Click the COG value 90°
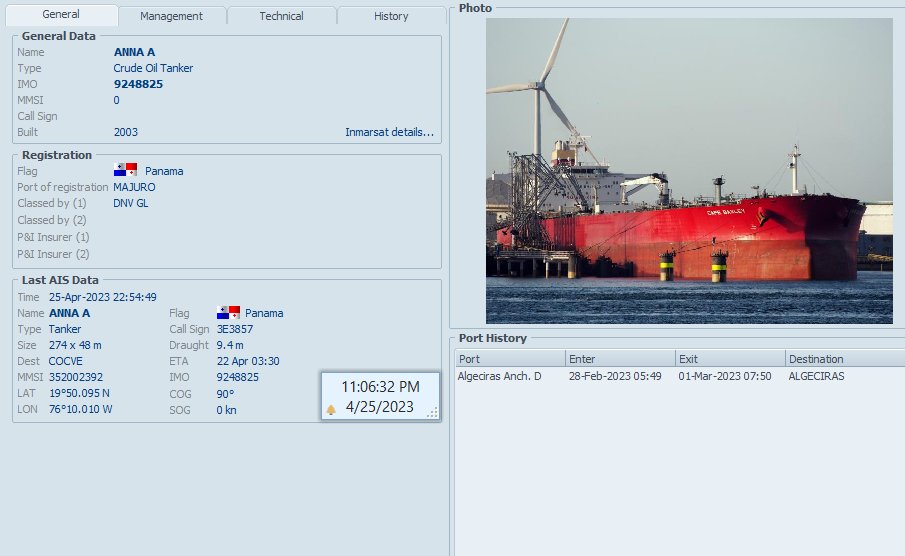This screenshot has height=556, width=905. [x=225, y=394]
